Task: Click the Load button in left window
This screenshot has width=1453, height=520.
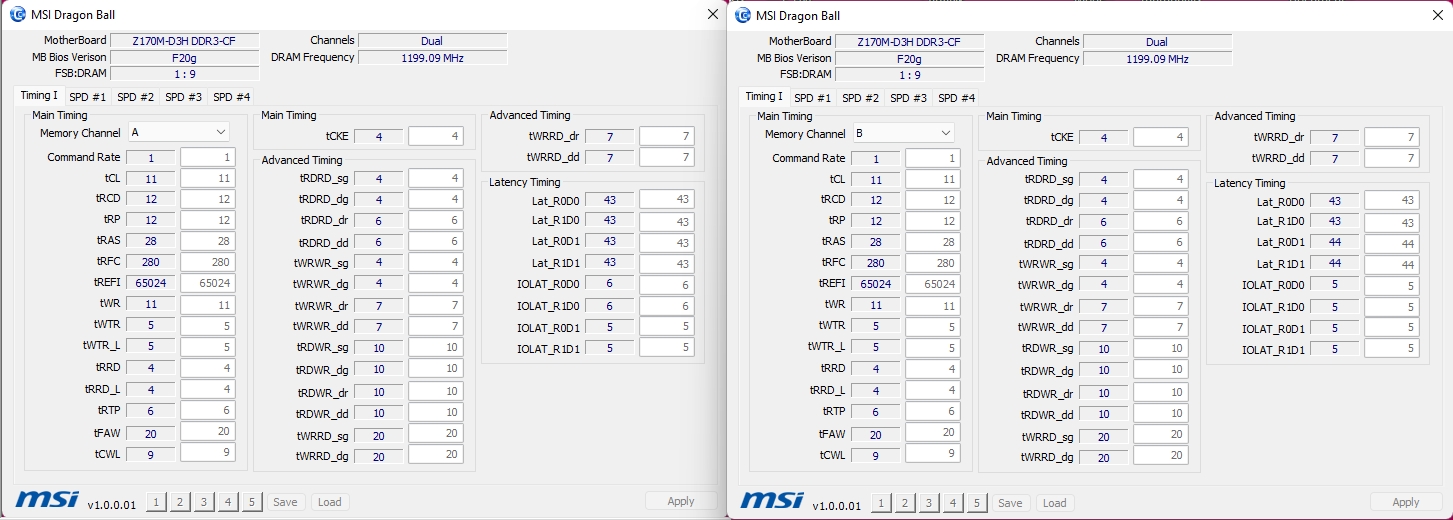Action: point(330,502)
